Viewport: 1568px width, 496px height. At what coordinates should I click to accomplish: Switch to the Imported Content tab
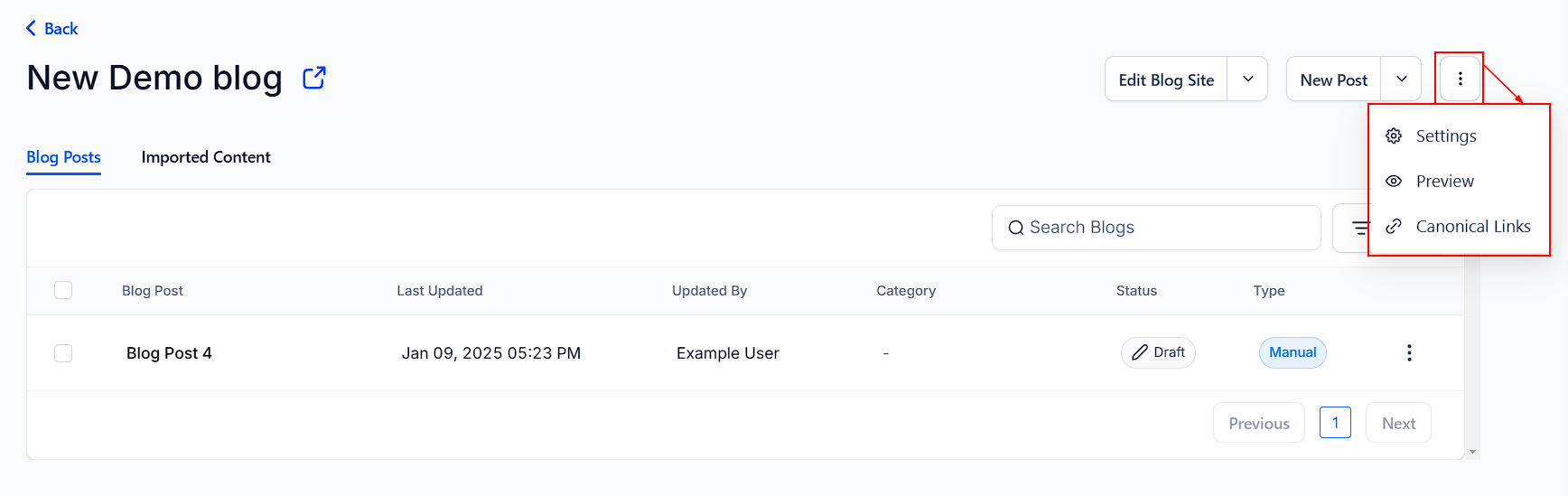(x=206, y=157)
